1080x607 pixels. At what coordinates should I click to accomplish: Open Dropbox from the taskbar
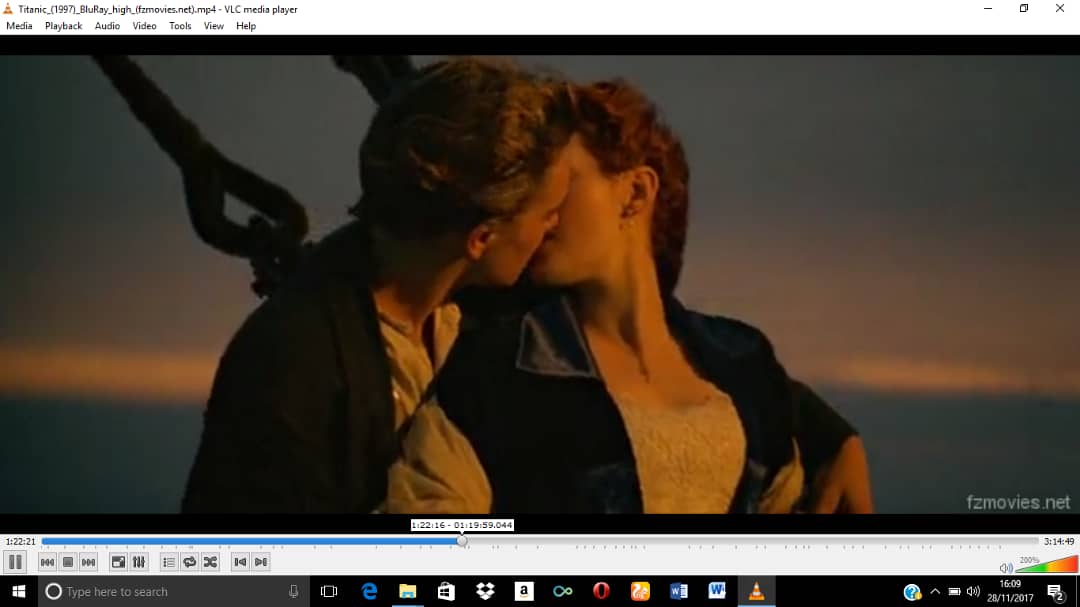point(485,591)
